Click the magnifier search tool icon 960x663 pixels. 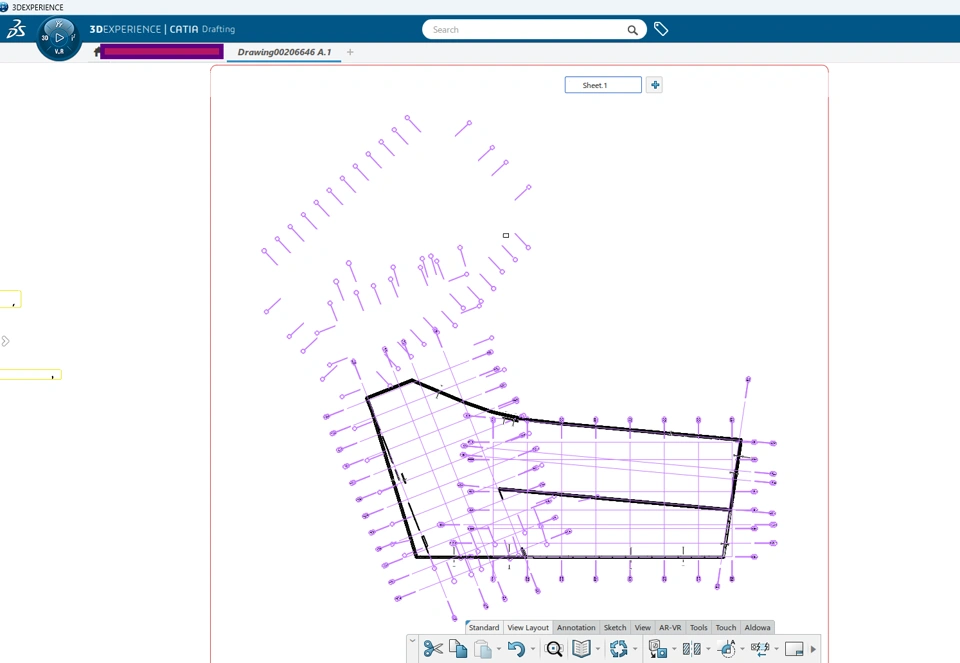[553, 648]
